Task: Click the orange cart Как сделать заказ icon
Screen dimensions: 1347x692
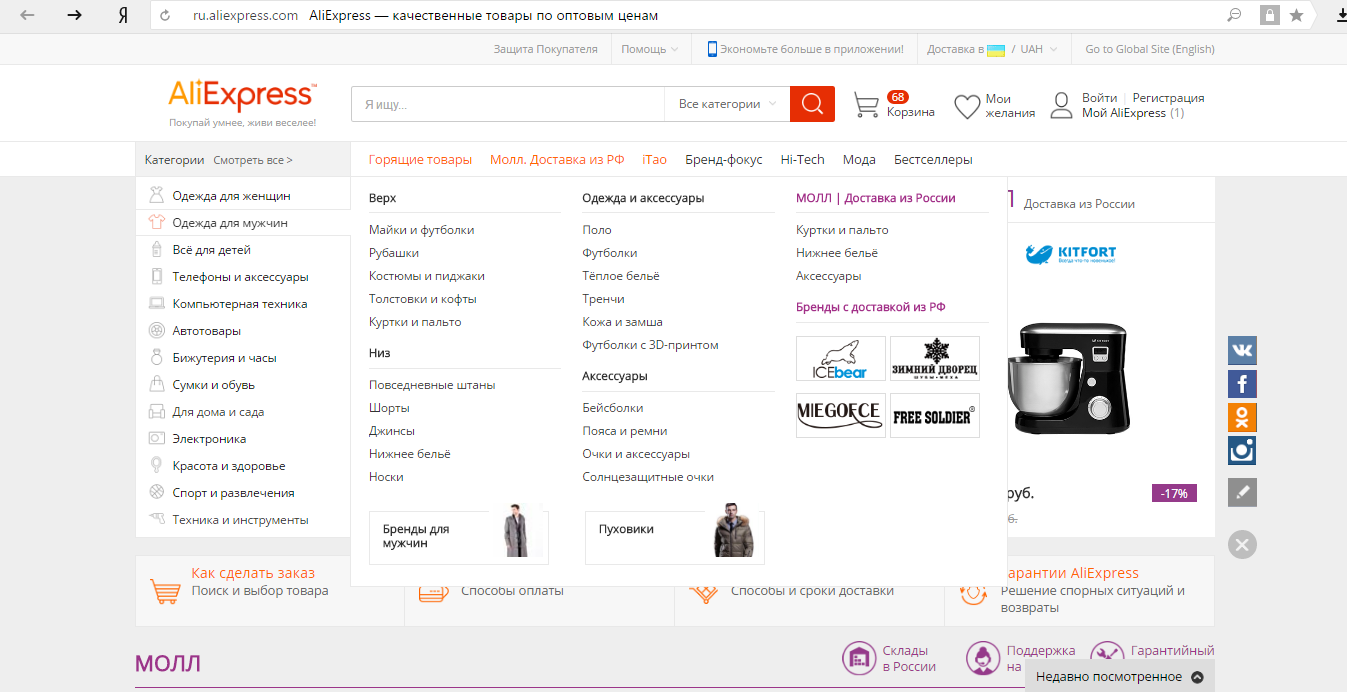Action: 164,590
